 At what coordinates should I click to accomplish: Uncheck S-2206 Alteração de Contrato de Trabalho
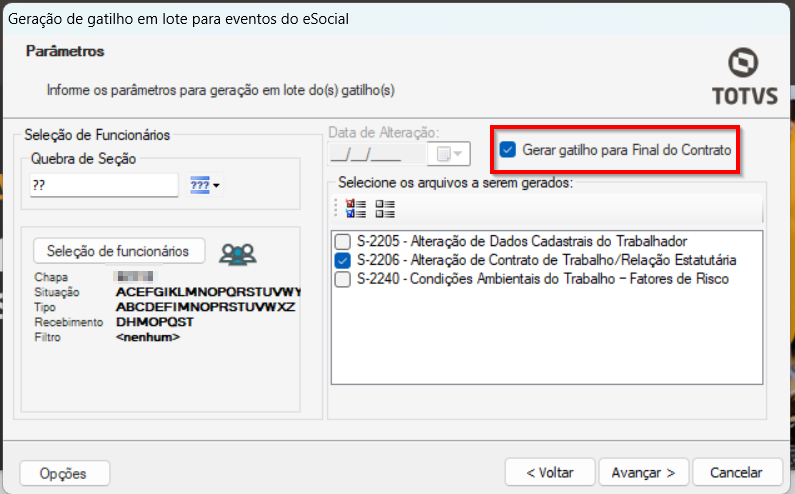pos(343,260)
